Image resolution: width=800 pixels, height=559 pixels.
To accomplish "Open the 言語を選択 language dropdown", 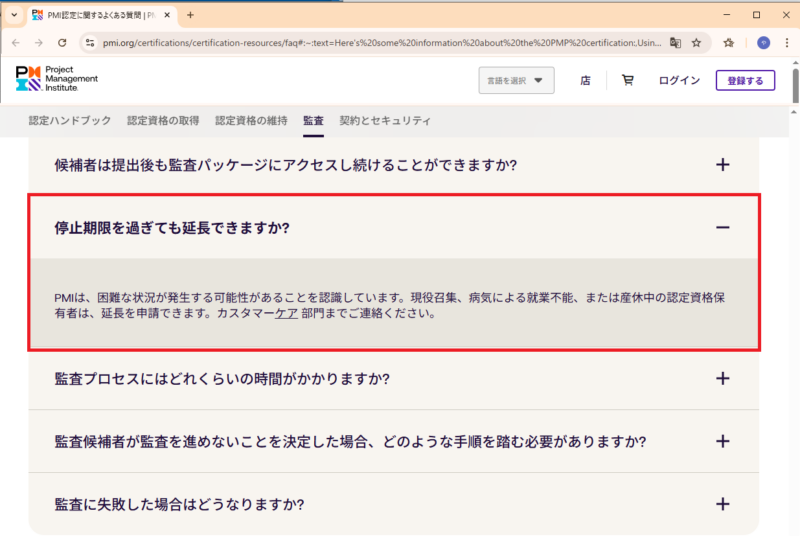I will coord(516,81).
